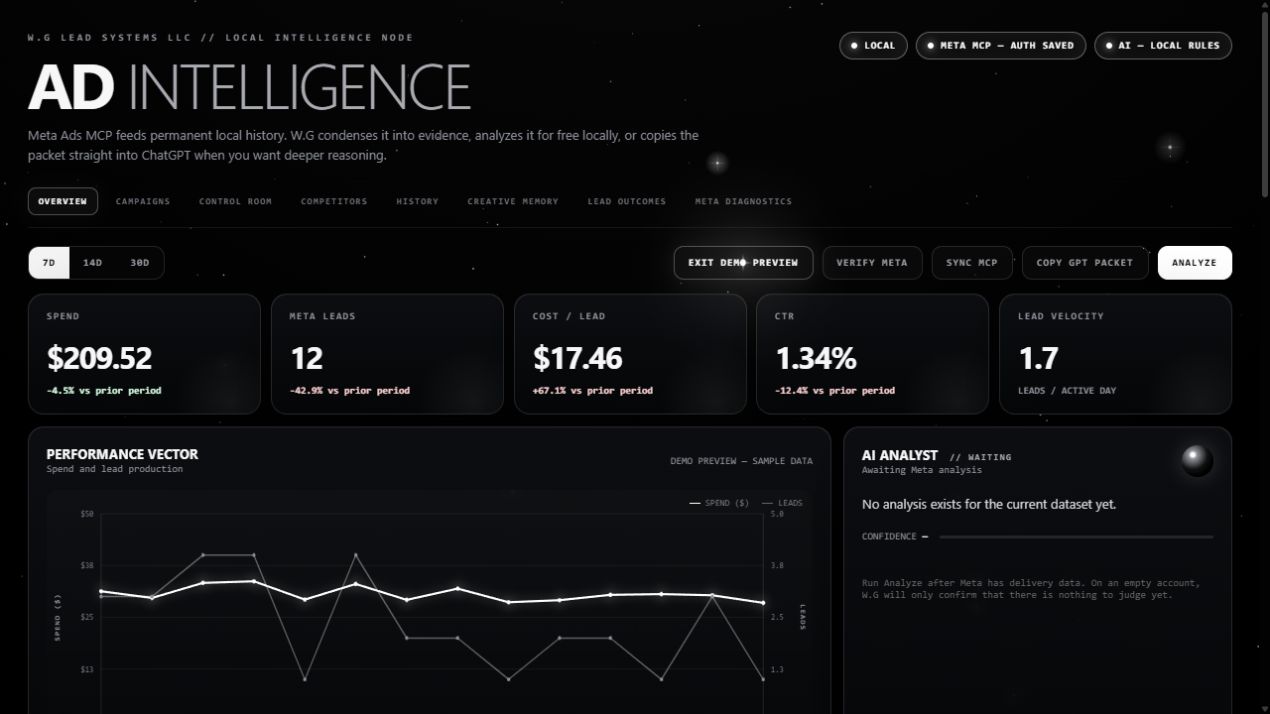Open the Lead Outcomes tab
This screenshot has width=1270, height=714.
tap(627, 201)
